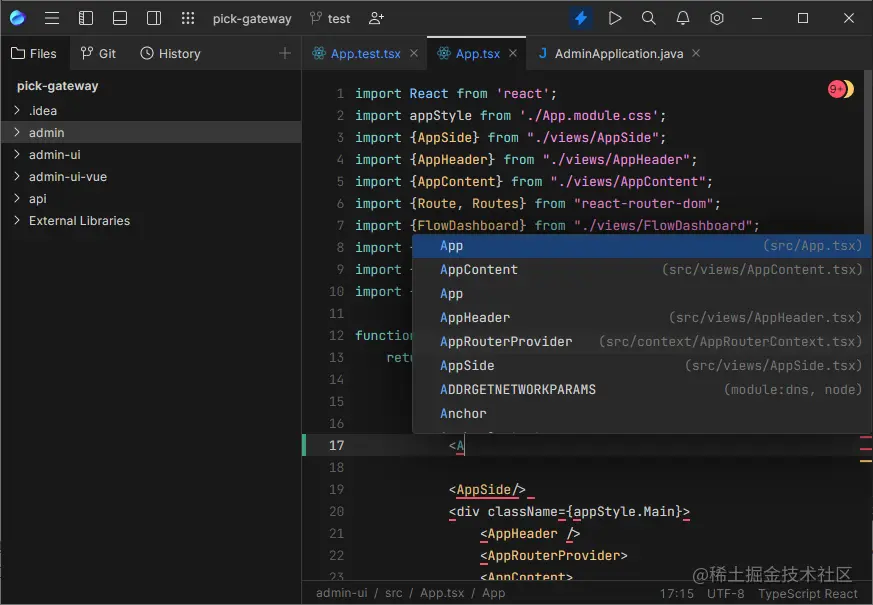Click the add collaborator icon

(x=376, y=18)
